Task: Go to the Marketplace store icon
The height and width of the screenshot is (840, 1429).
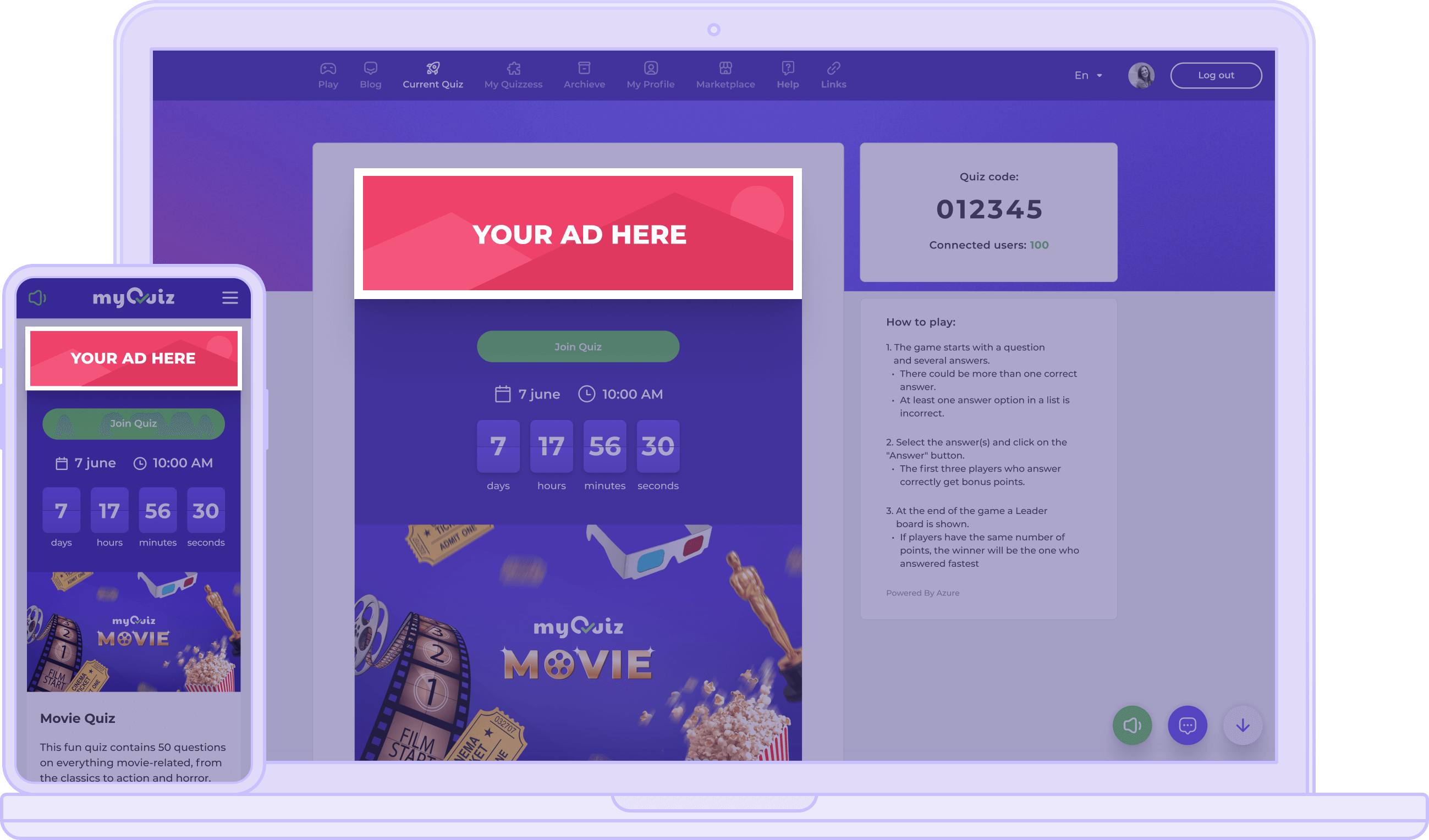Action: 726,69
